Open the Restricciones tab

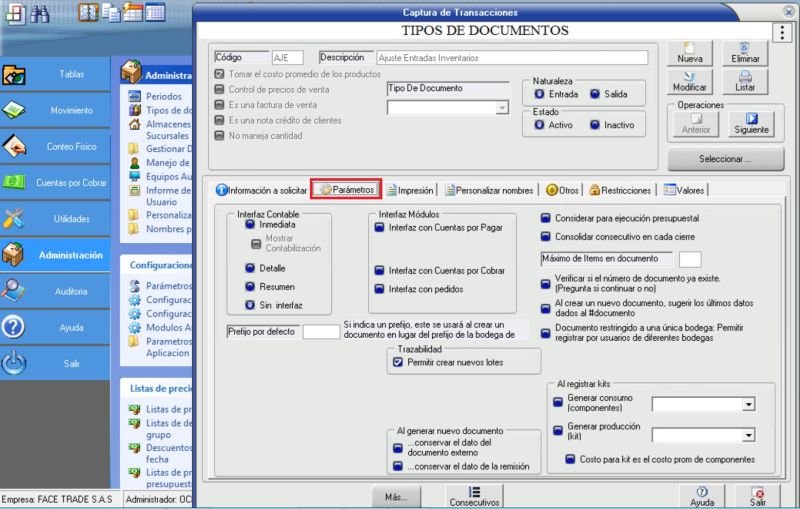pos(620,190)
